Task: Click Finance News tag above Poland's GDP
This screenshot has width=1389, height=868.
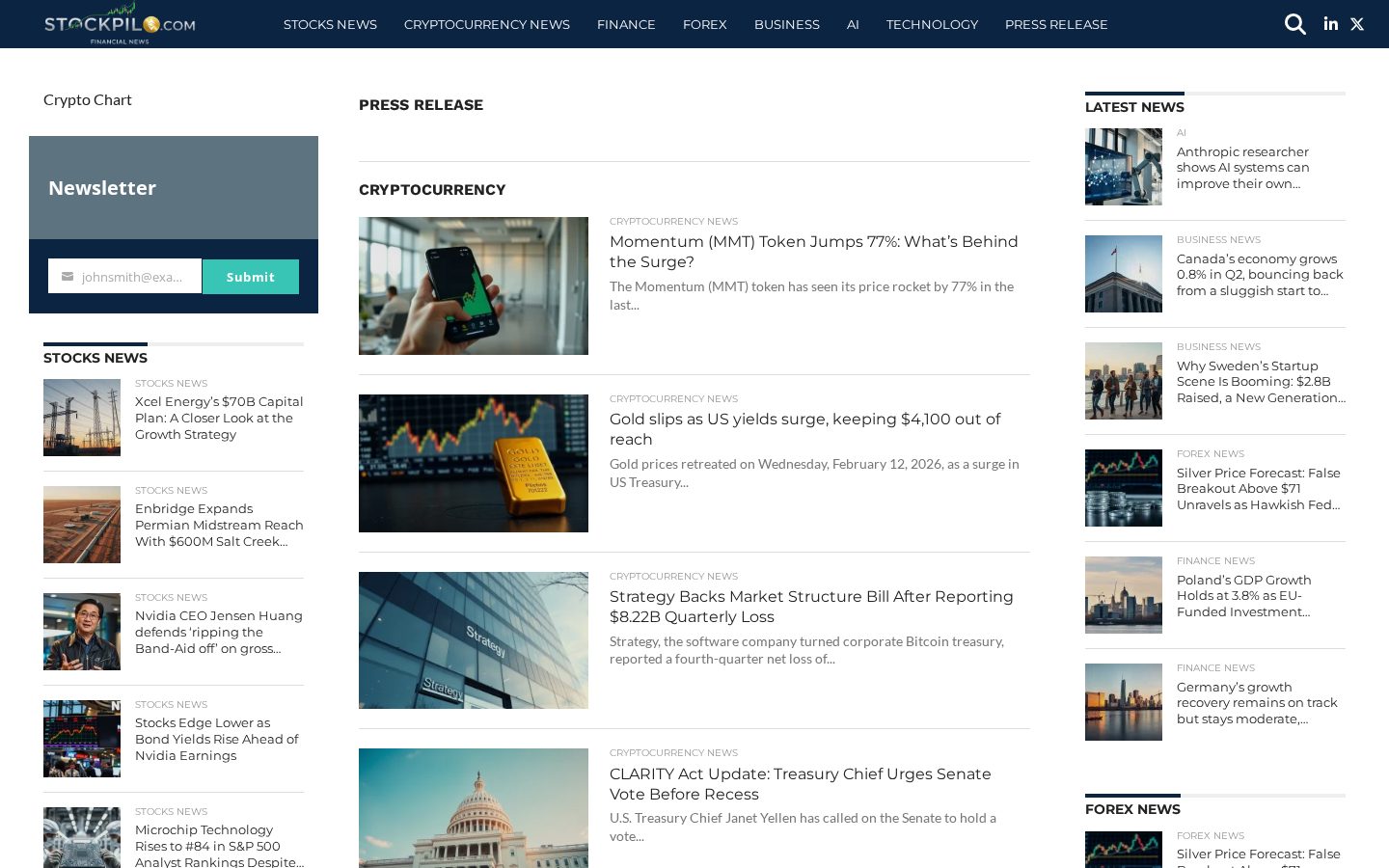Action: (x=1215, y=561)
